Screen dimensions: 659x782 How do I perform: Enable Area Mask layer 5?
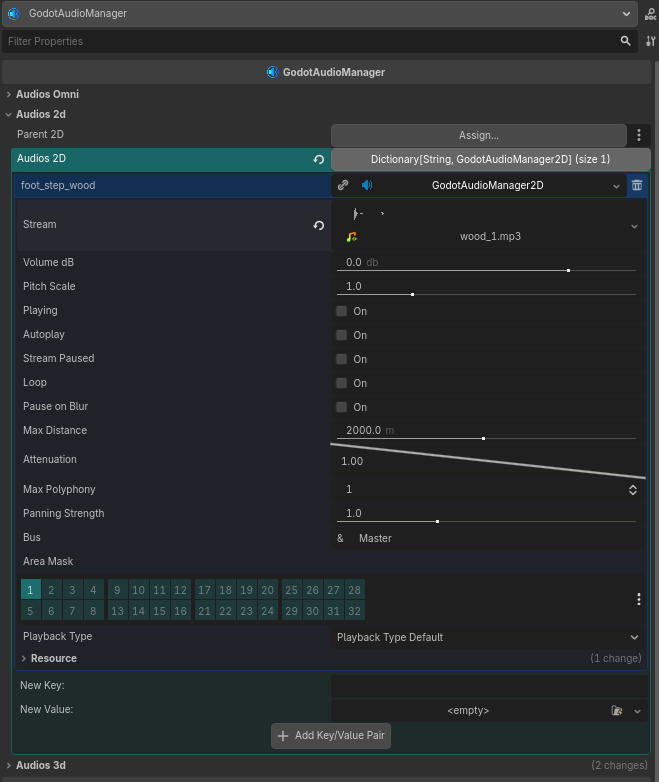point(30,611)
